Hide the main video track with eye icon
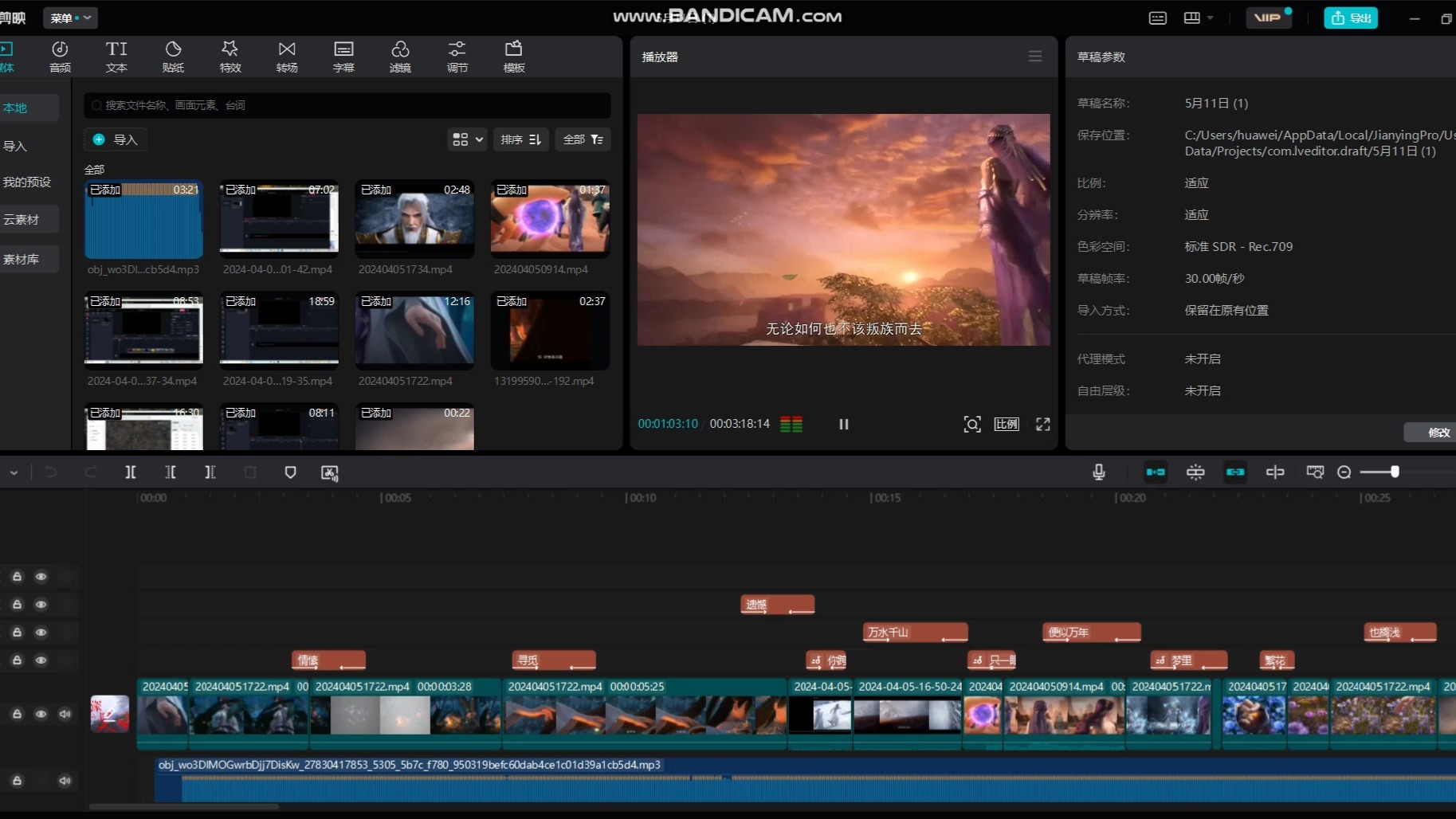Viewport: 1456px width, 819px height. (x=41, y=714)
